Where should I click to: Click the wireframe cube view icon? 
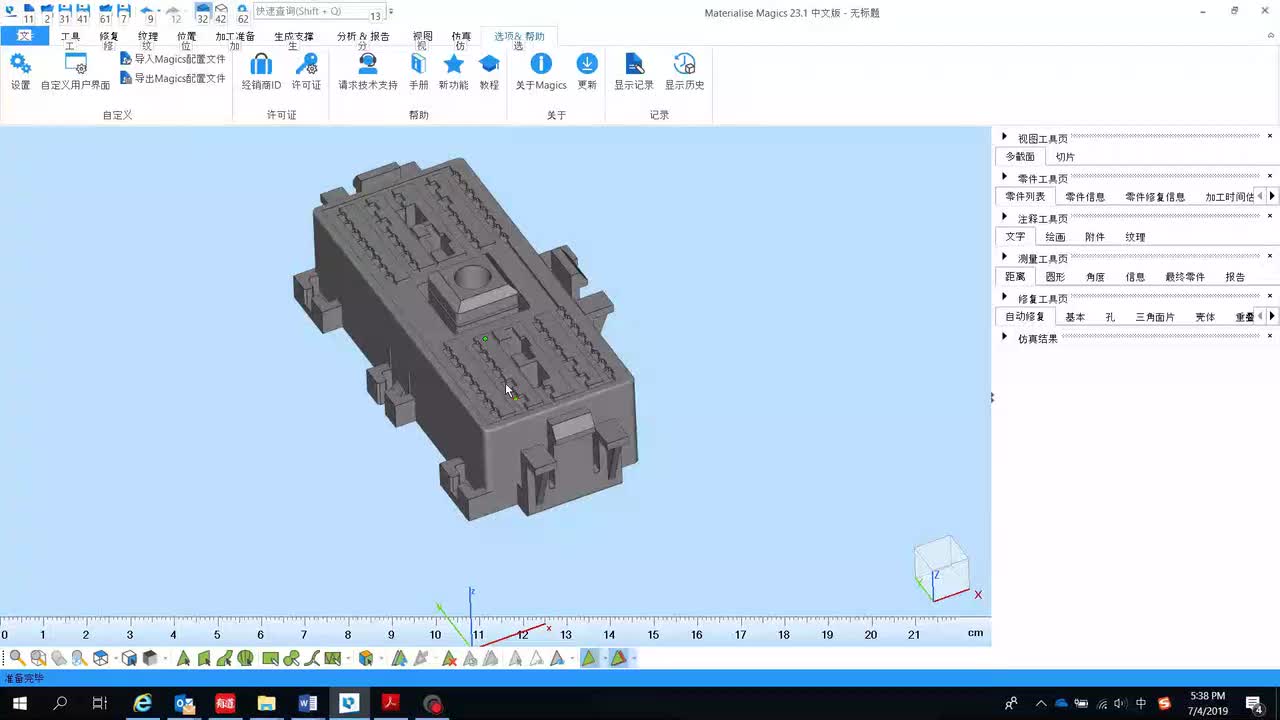tap(101, 658)
